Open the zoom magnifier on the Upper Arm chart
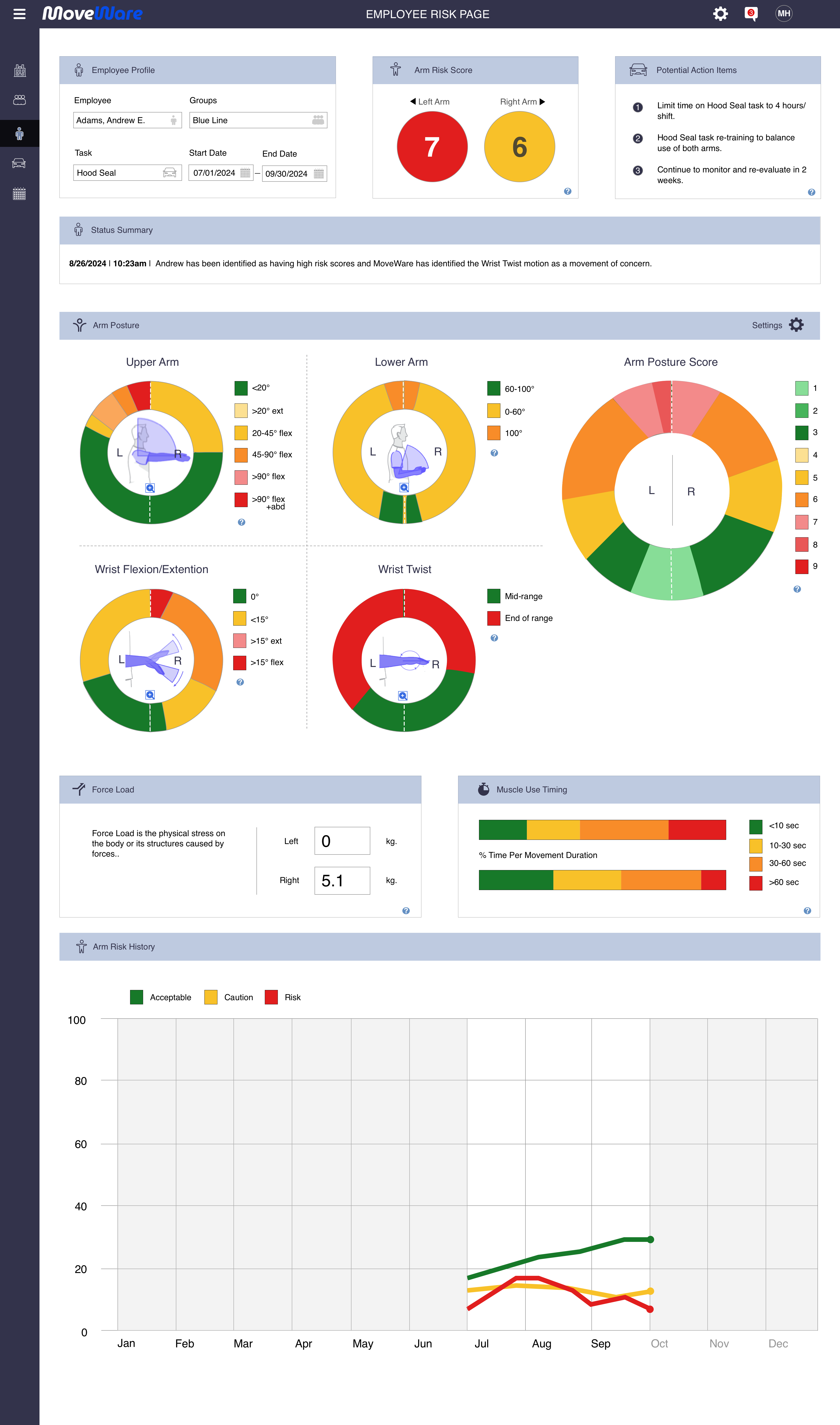This screenshot has height=1425, width=840. tap(150, 488)
